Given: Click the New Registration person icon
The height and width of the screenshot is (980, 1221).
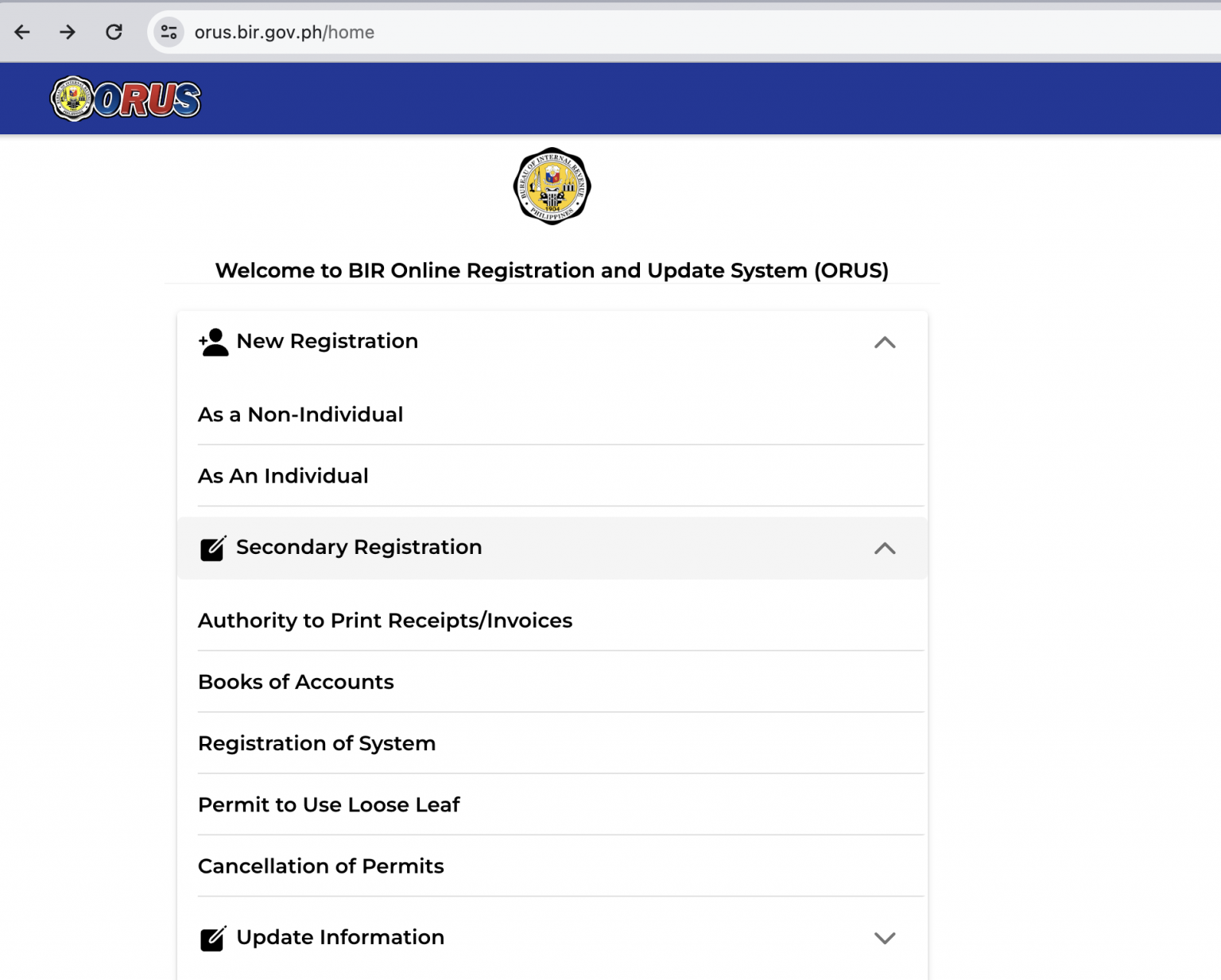Looking at the screenshot, I should click(x=212, y=341).
